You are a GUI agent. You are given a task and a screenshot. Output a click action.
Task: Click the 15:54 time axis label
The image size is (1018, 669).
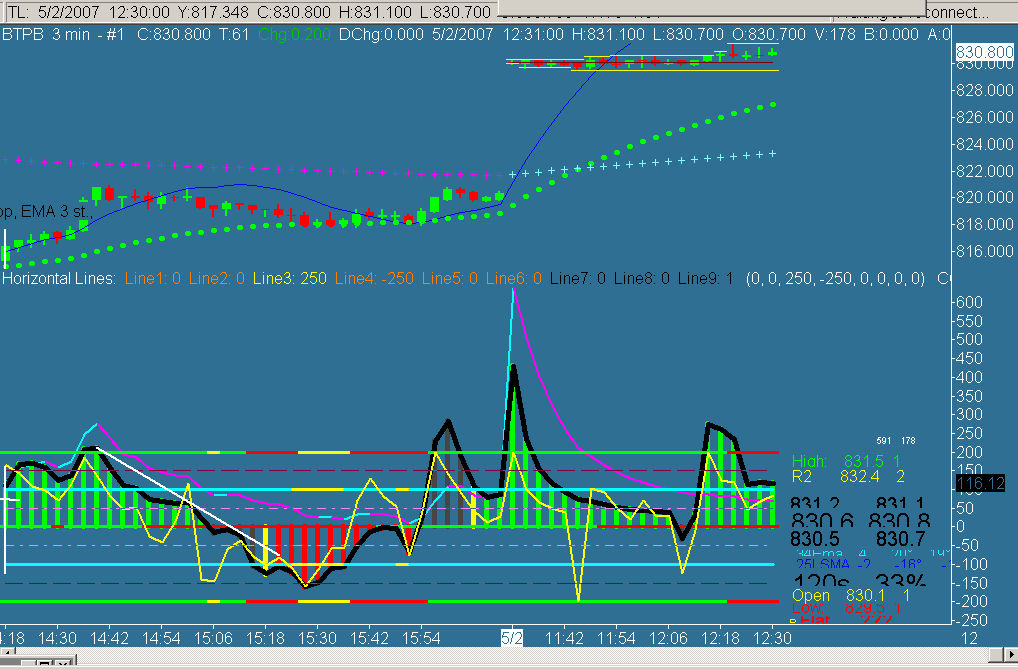pyautogui.click(x=421, y=638)
